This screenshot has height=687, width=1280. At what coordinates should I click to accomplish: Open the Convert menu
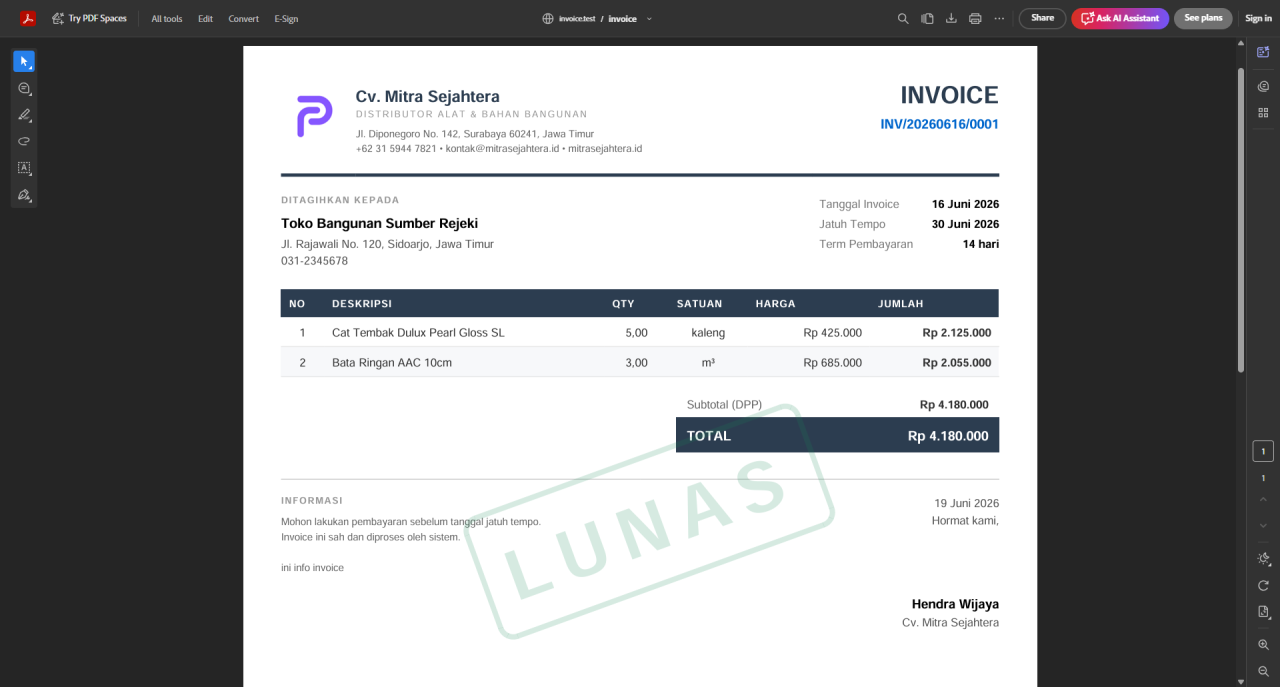(x=243, y=18)
